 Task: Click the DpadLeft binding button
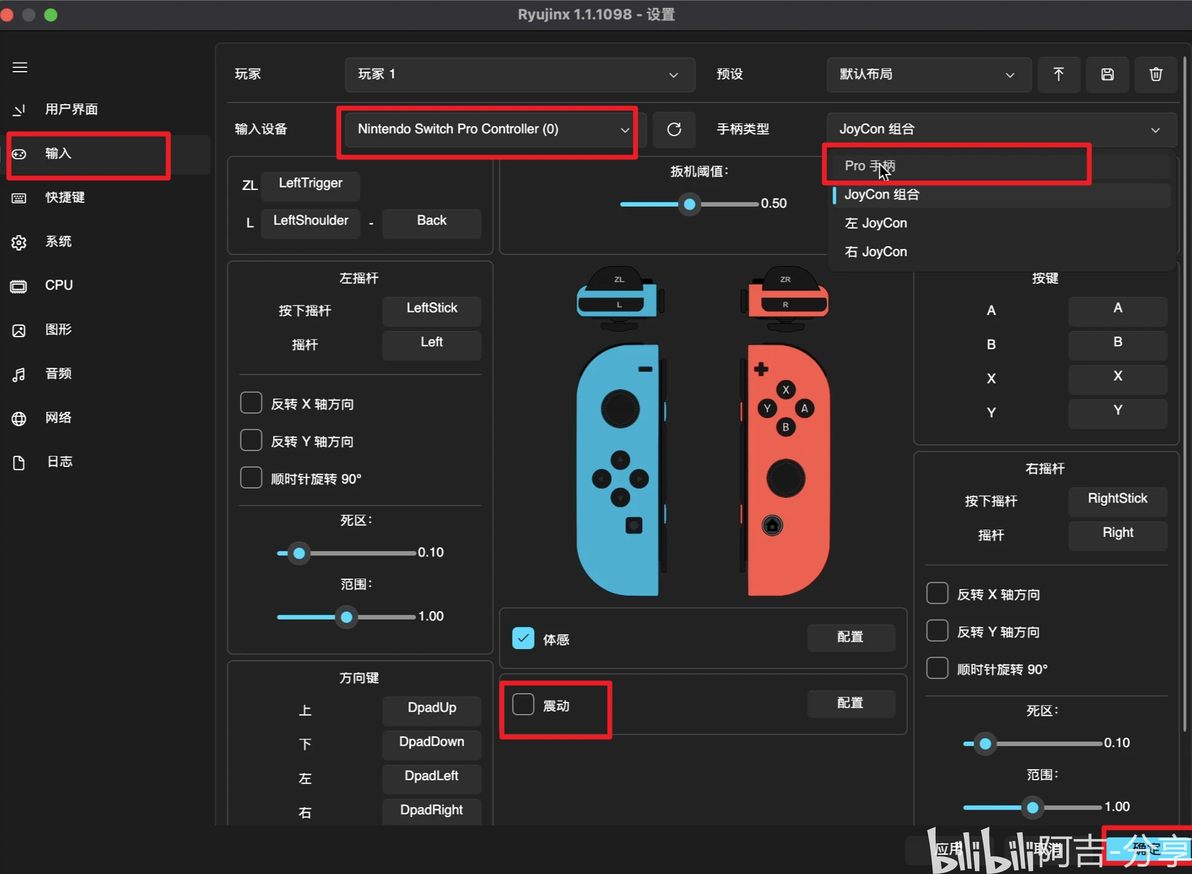432,777
